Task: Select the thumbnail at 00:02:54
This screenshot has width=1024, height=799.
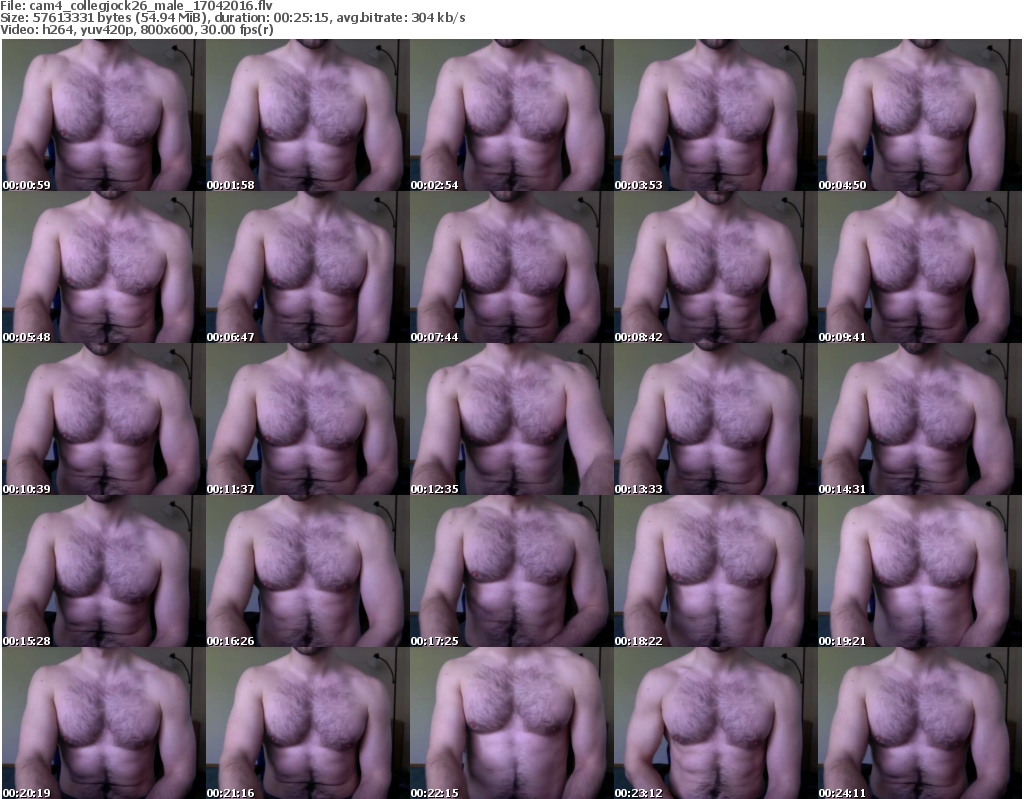Action: [x=511, y=115]
